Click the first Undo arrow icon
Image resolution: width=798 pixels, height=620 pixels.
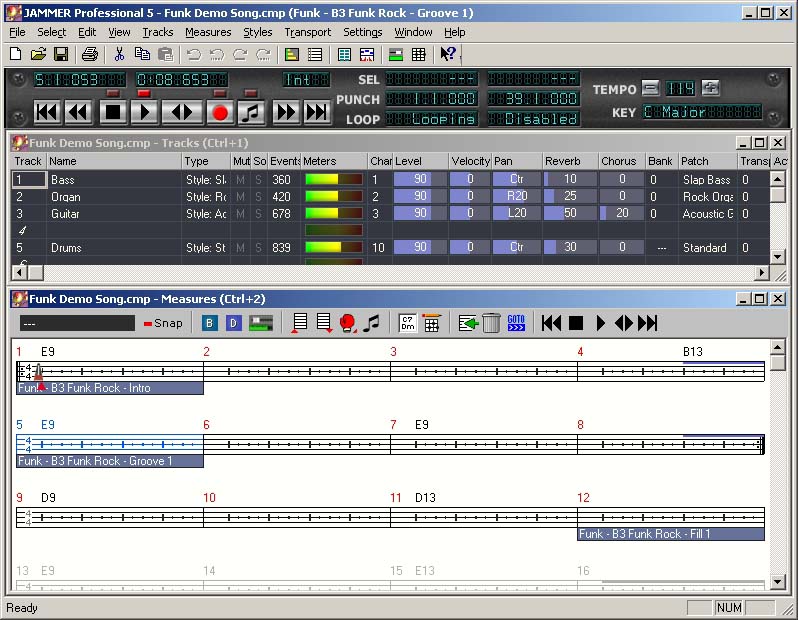[194, 54]
